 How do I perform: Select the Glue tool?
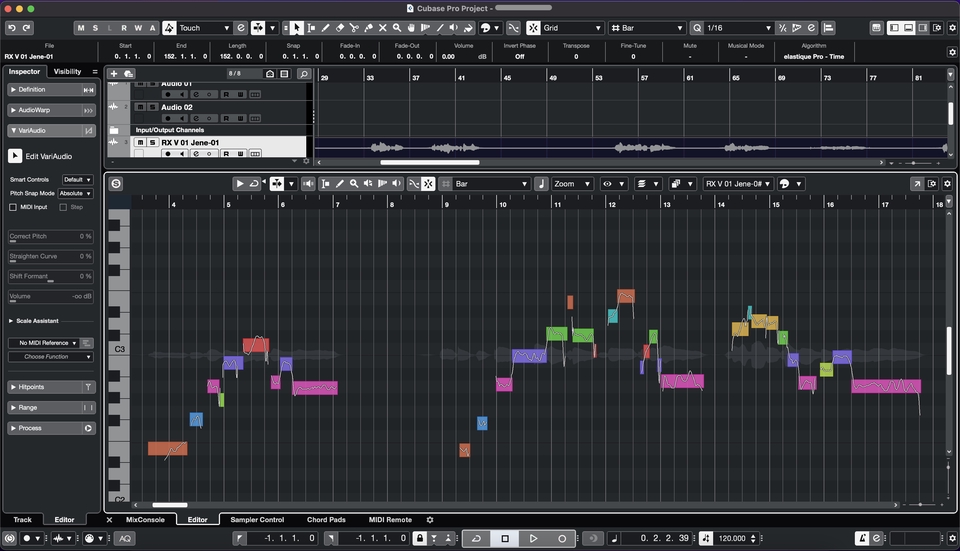click(369, 28)
